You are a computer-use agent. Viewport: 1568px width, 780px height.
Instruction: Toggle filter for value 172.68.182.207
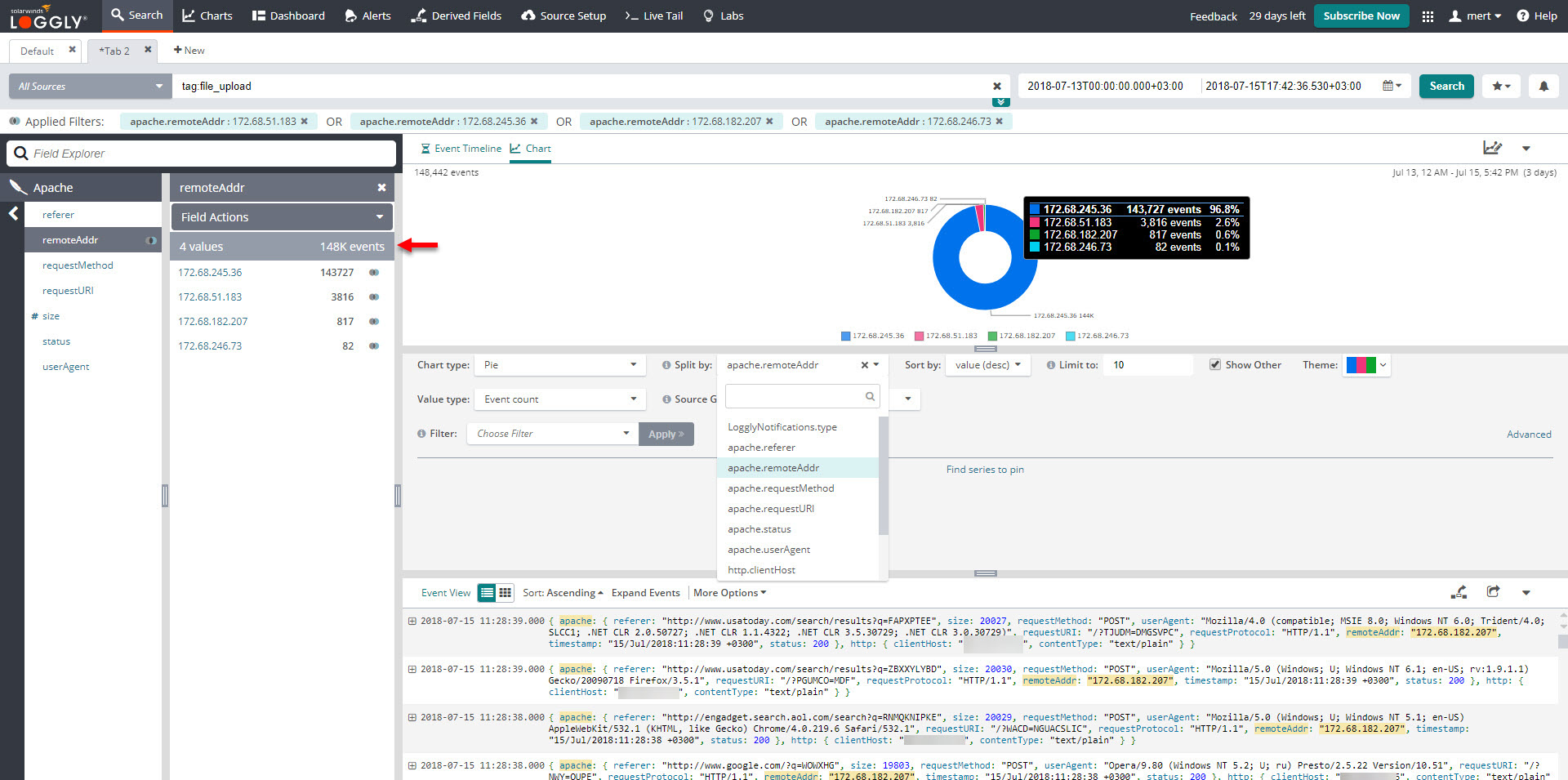(374, 321)
